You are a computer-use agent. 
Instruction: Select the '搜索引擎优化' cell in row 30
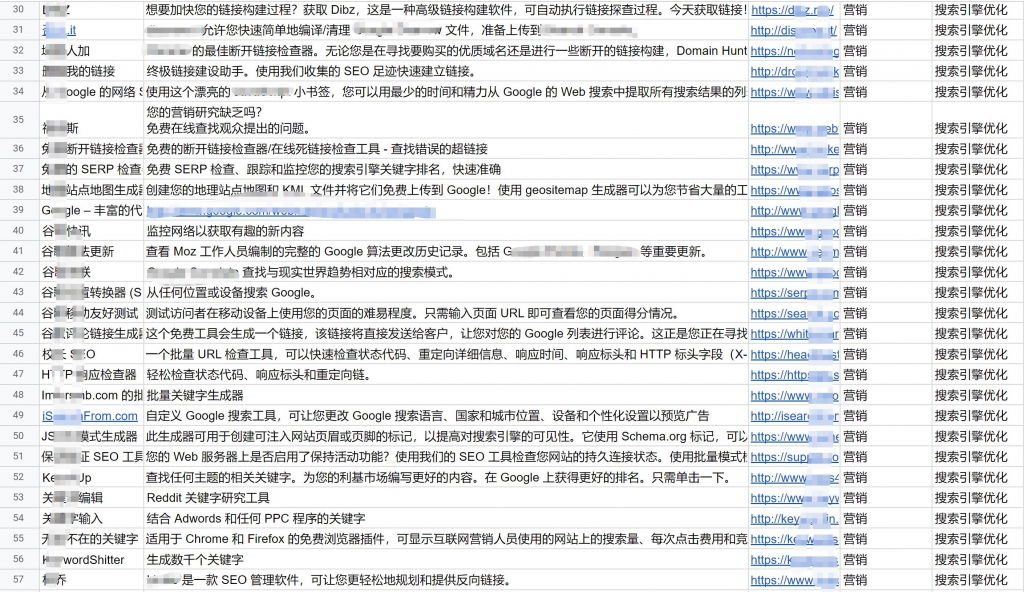(978, 10)
